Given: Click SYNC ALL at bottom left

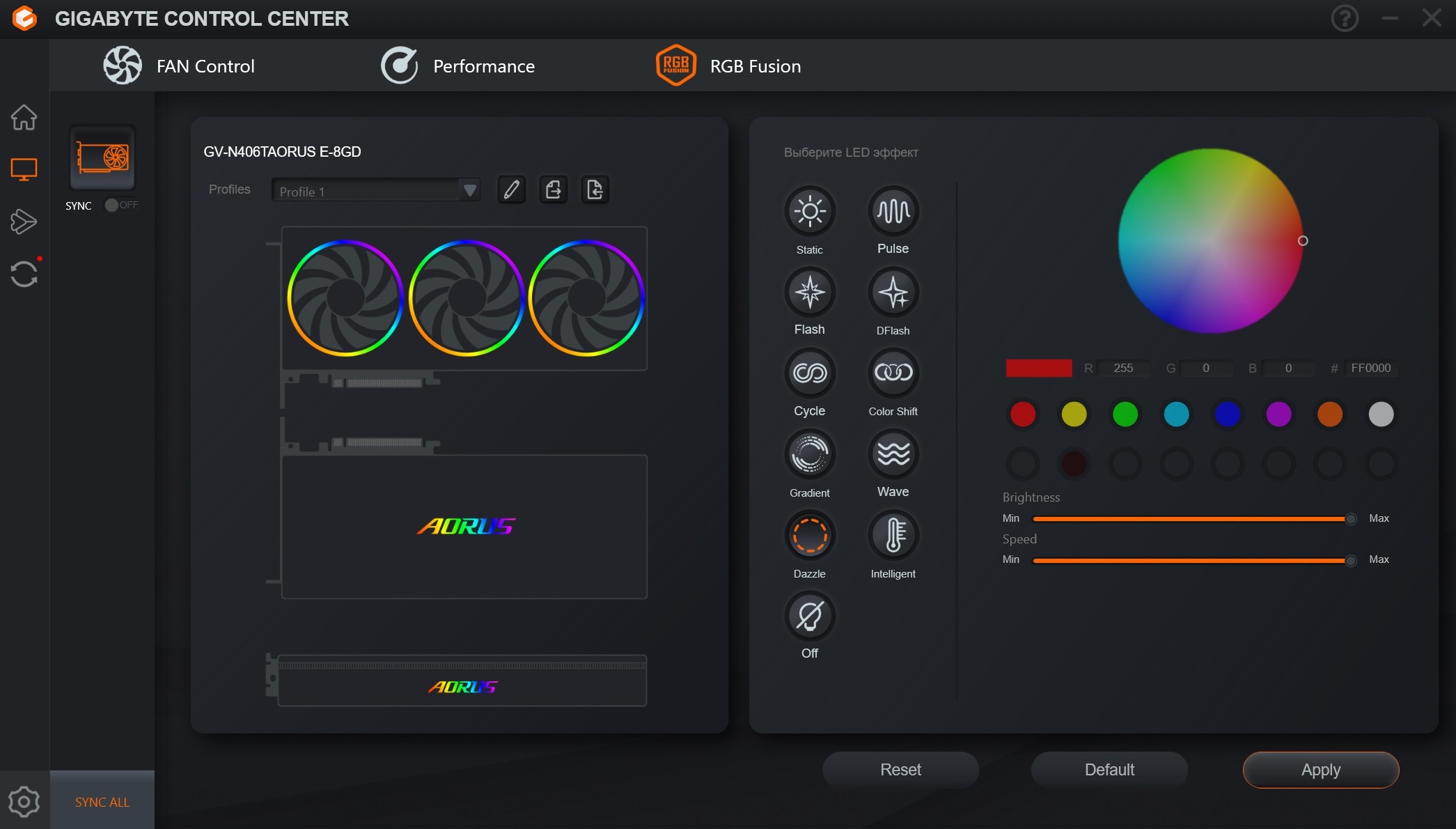Looking at the screenshot, I should [102, 802].
